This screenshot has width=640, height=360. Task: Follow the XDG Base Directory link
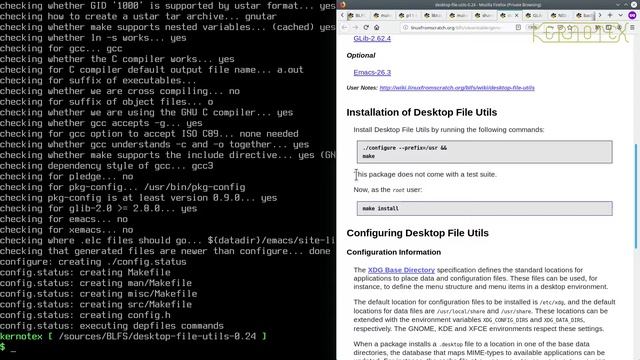tap(401, 270)
